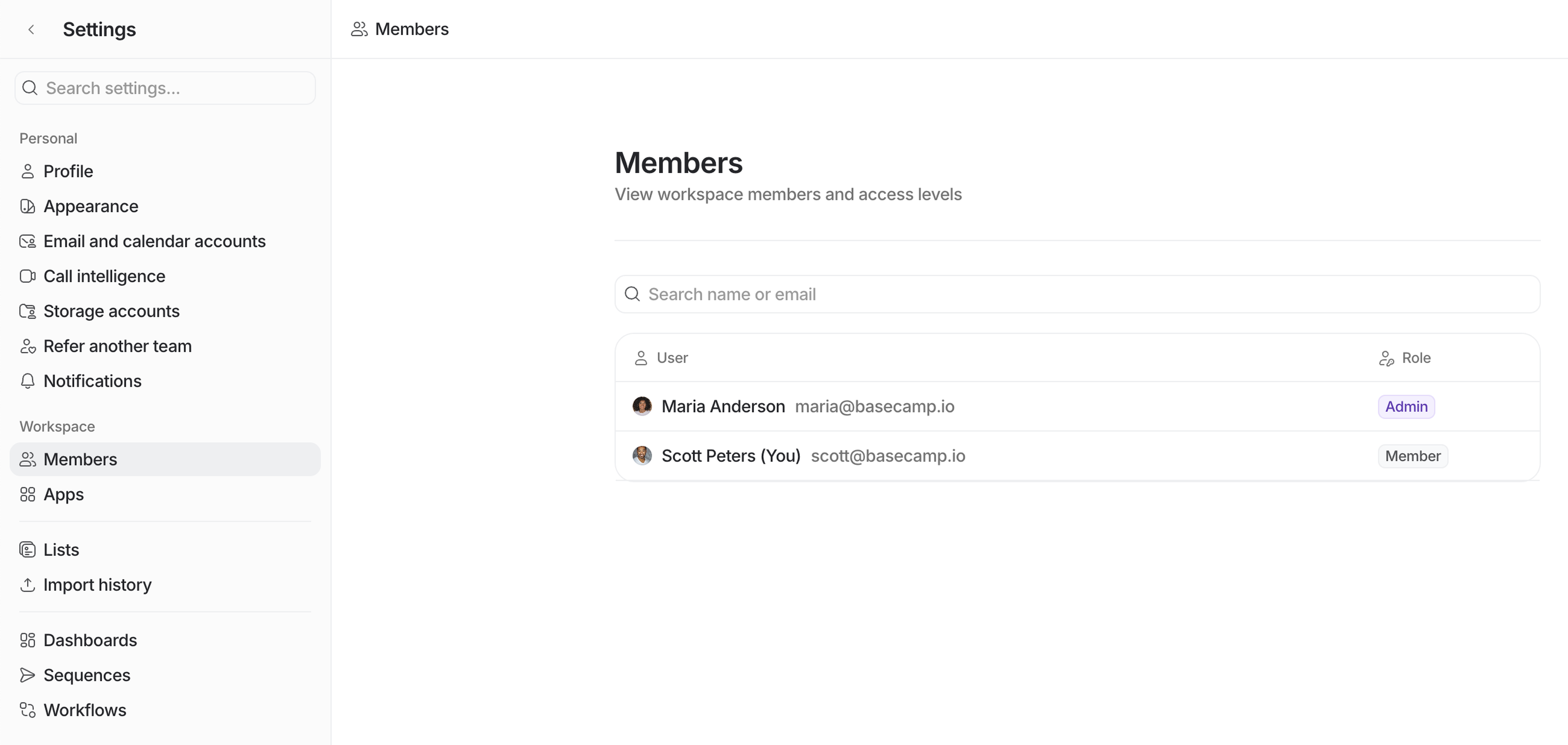Viewport: 1568px width, 745px height.
Task: Click the Sequences paper-plane icon
Action: tap(27, 675)
